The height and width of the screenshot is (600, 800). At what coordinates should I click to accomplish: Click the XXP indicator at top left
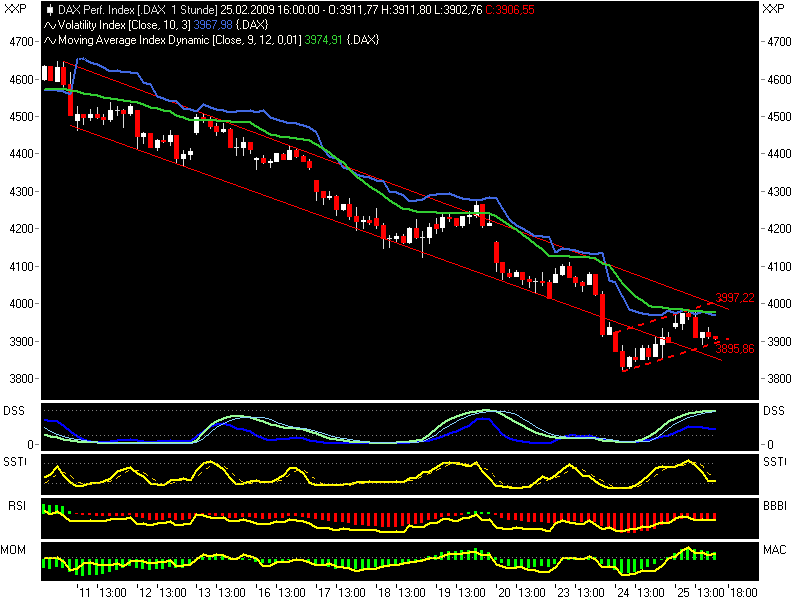coord(13,8)
